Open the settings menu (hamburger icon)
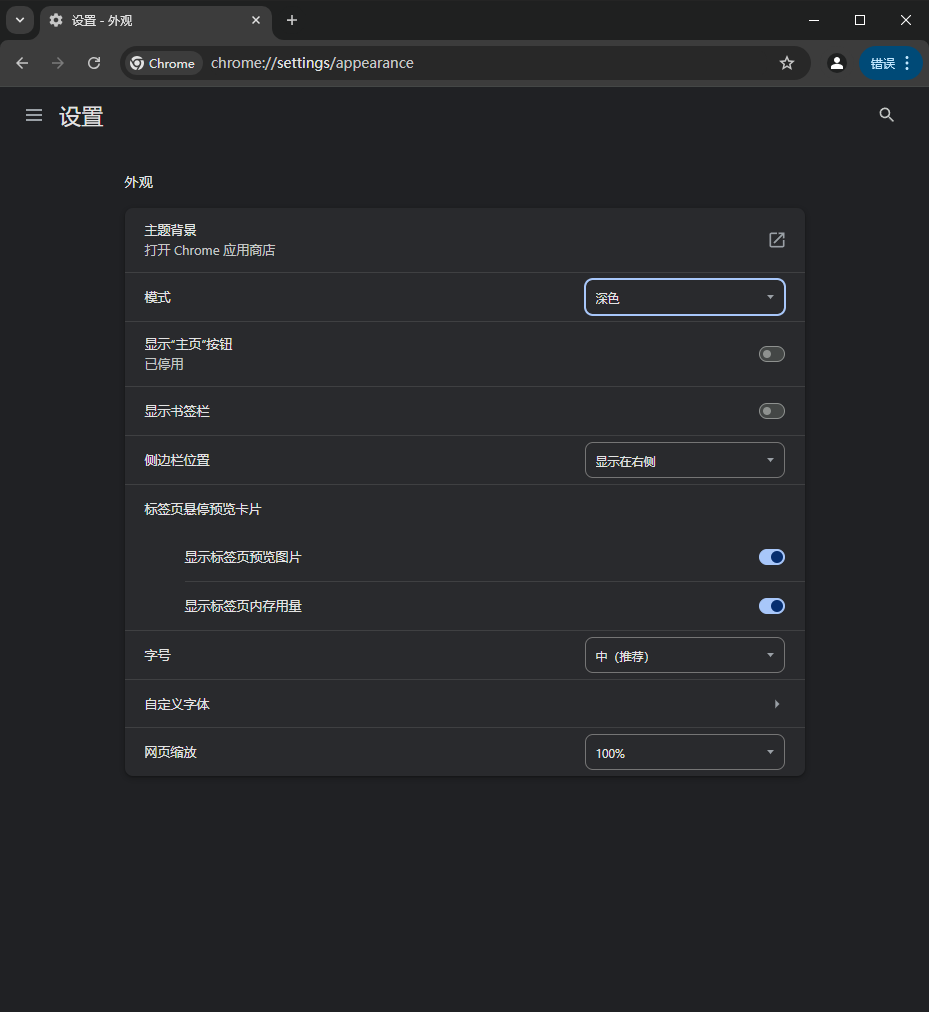Viewport: 929px width, 1012px height. (33, 115)
